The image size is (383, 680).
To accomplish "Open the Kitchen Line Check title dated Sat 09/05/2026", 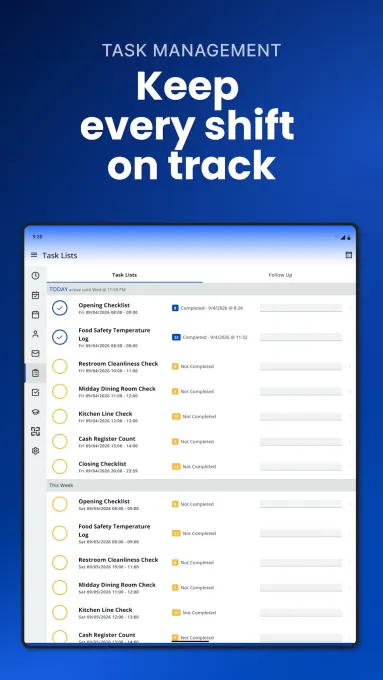I will click(x=105, y=610).
